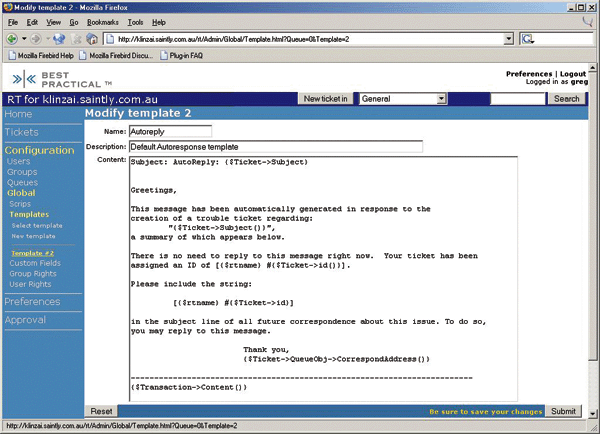The width and height of the screenshot is (600, 434).
Task: Open the Tools menu
Action: pyautogui.click(x=135, y=21)
